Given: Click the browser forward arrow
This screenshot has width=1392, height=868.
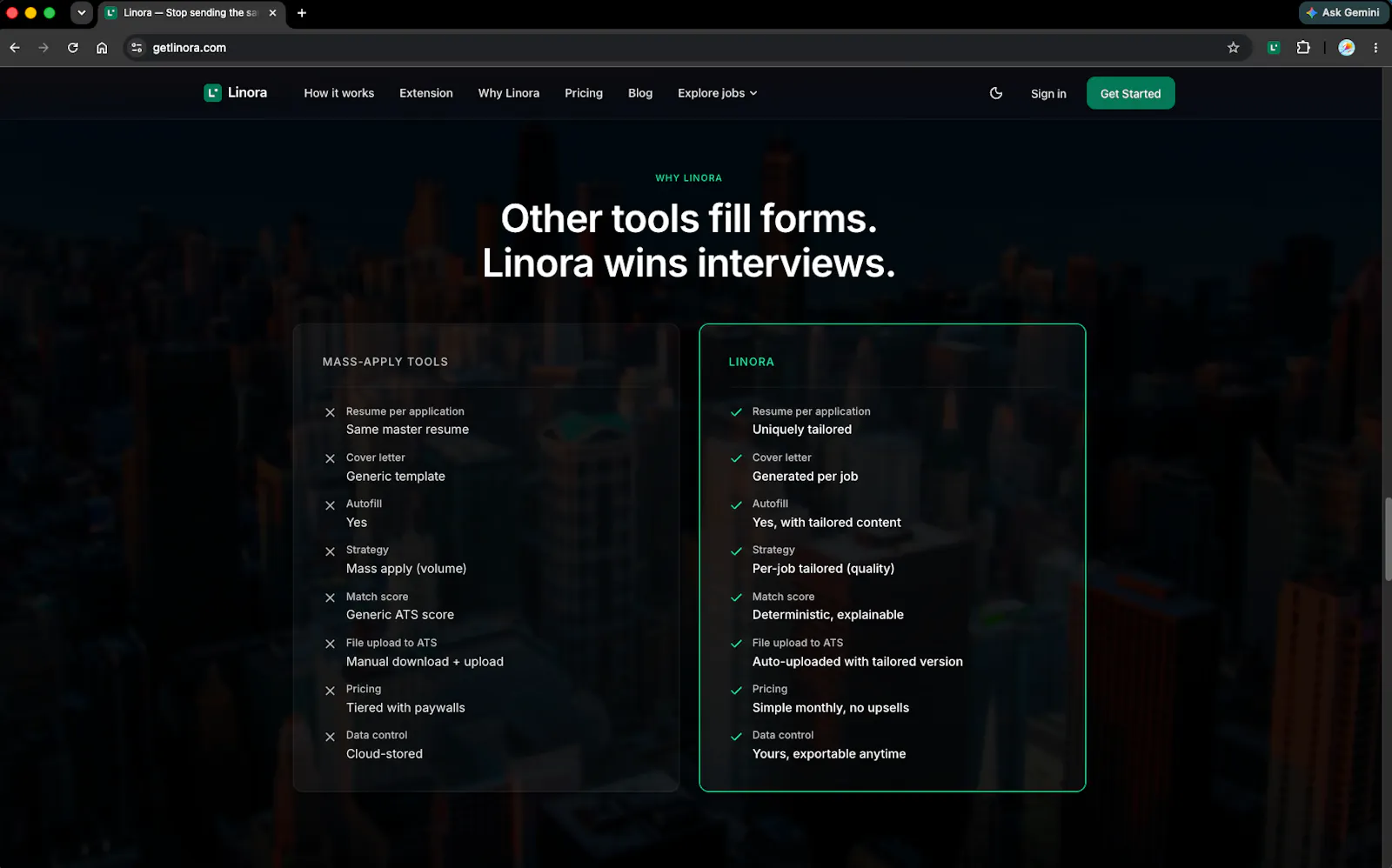Looking at the screenshot, I should pos(43,48).
